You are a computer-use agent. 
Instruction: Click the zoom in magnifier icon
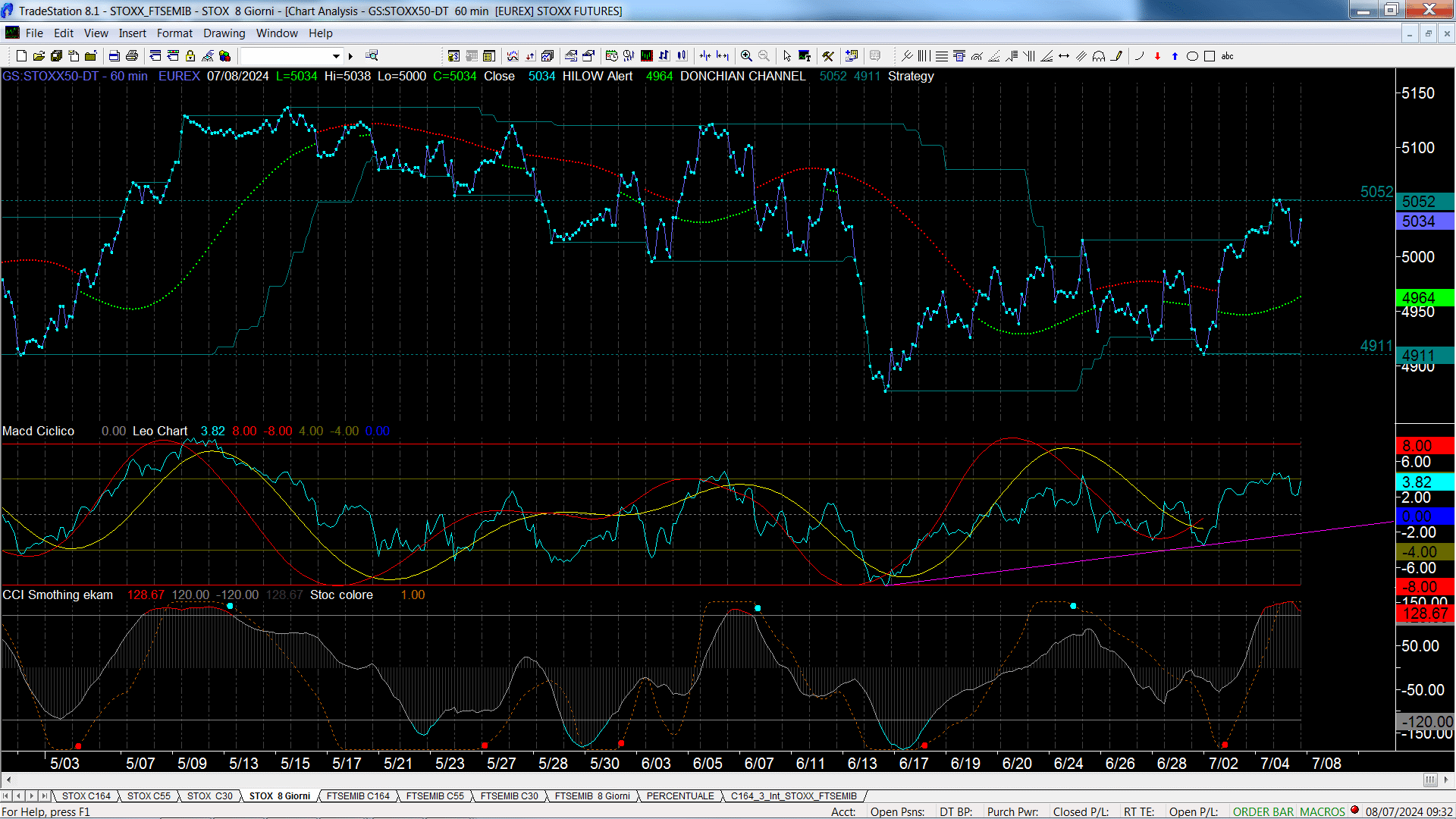(x=747, y=56)
